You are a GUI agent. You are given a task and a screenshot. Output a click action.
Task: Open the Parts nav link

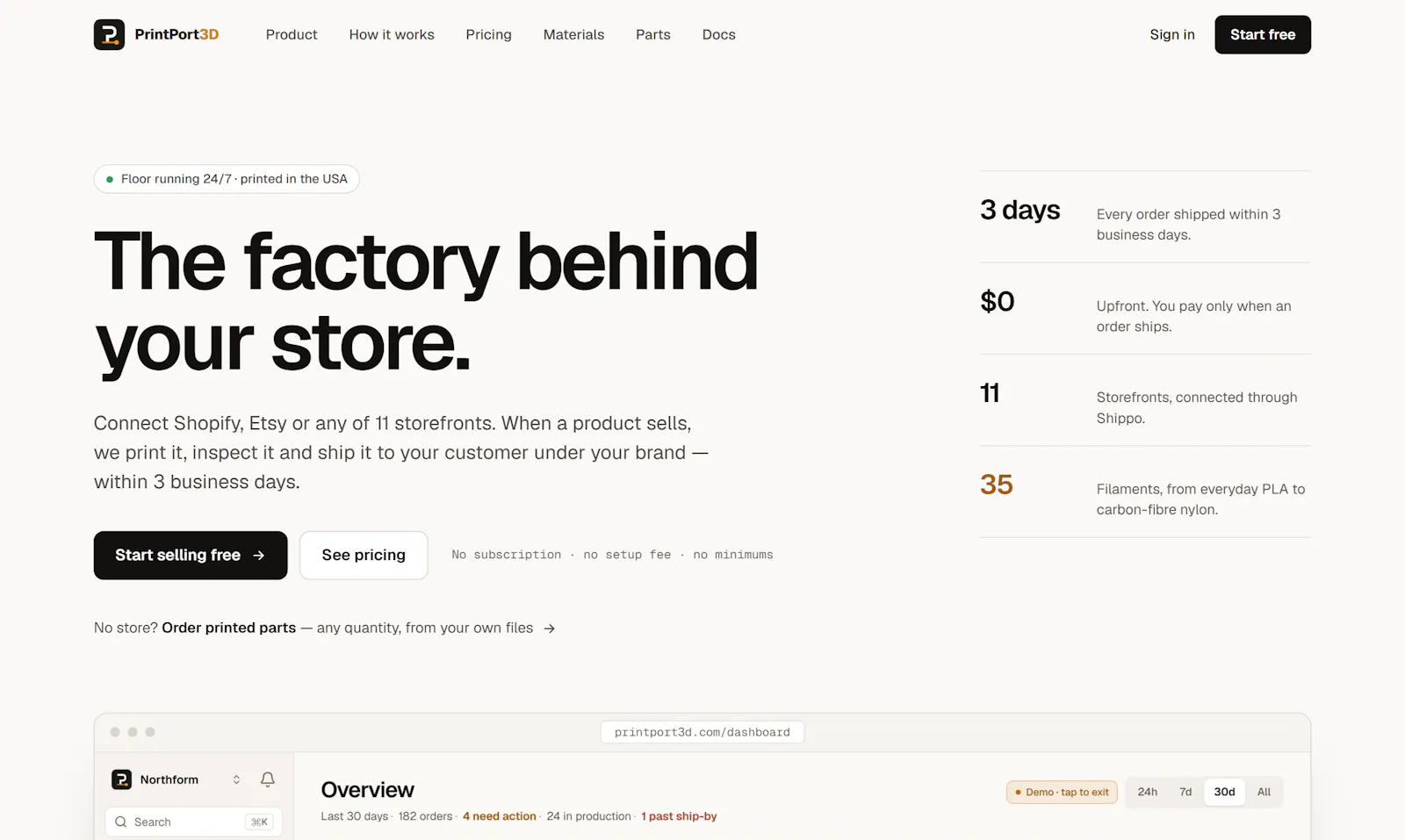click(x=653, y=34)
